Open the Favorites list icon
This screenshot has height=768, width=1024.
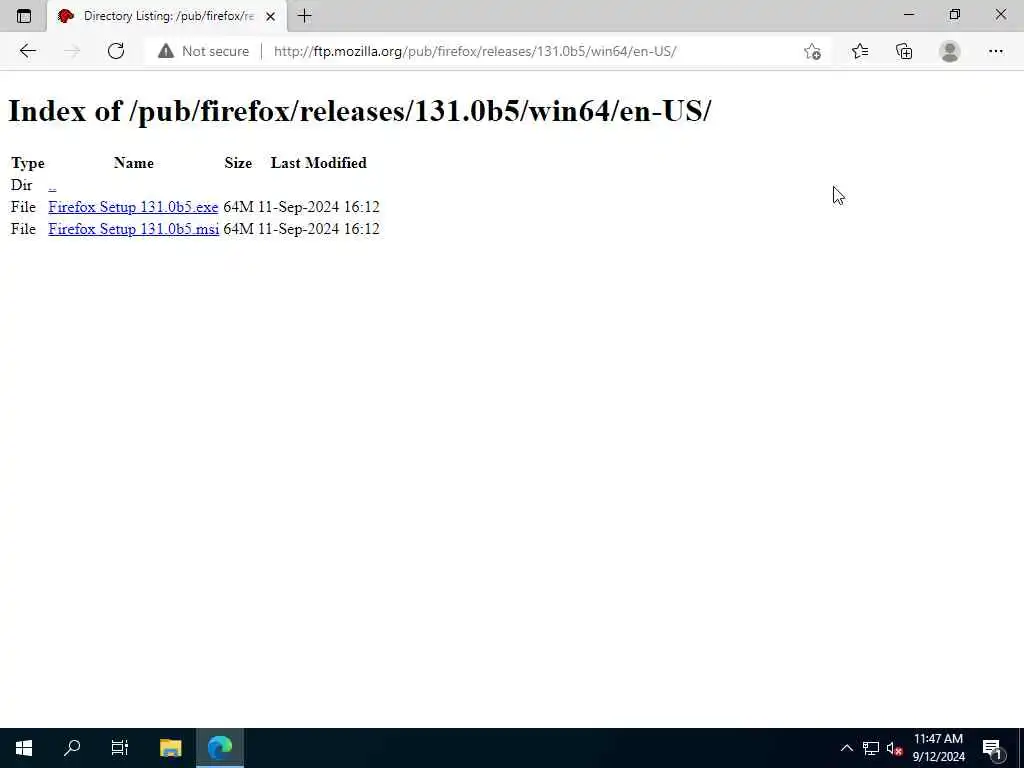[860, 51]
